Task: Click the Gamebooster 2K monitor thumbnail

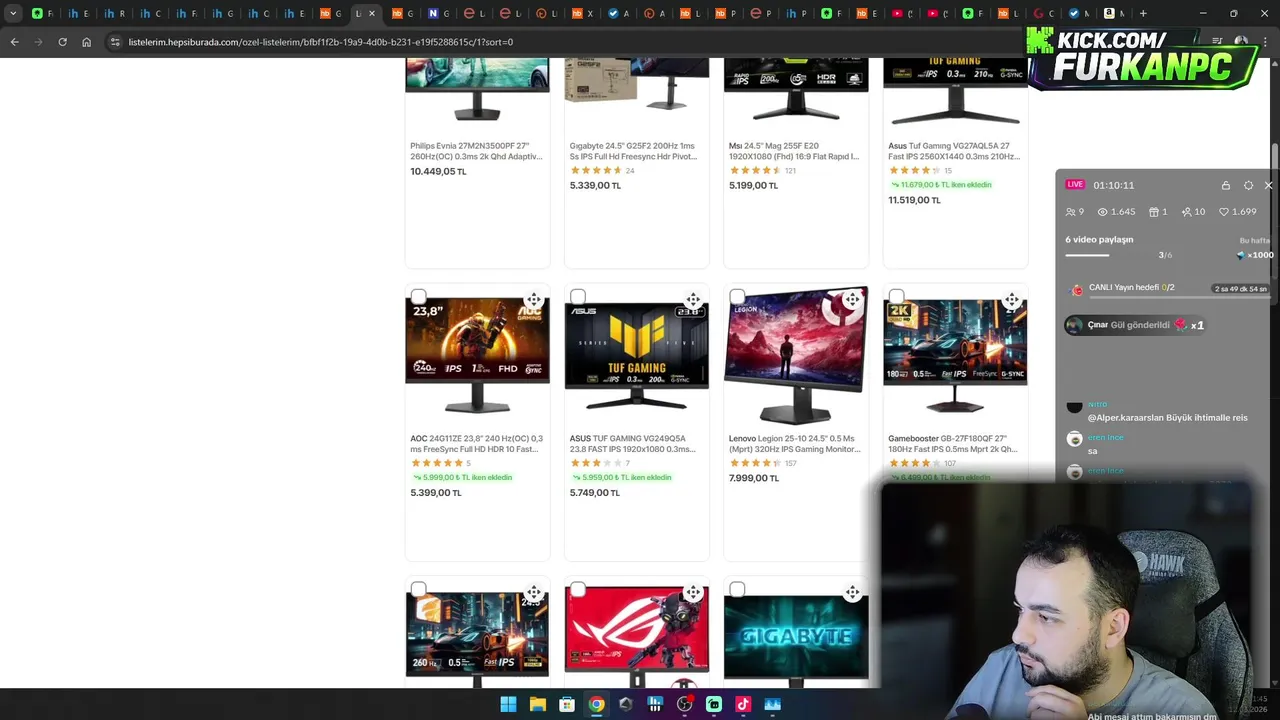Action: 955,354
